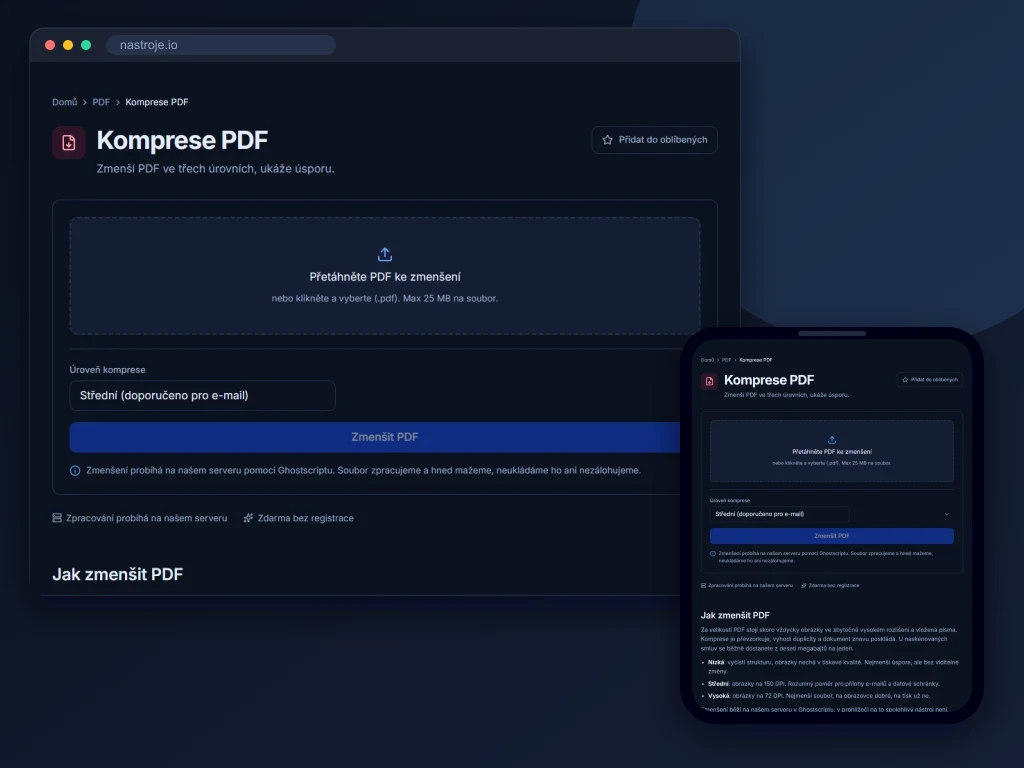Click the sparkle icon beside Zdarma in phone mockup
This screenshot has width=1024, height=768.
coord(804,585)
